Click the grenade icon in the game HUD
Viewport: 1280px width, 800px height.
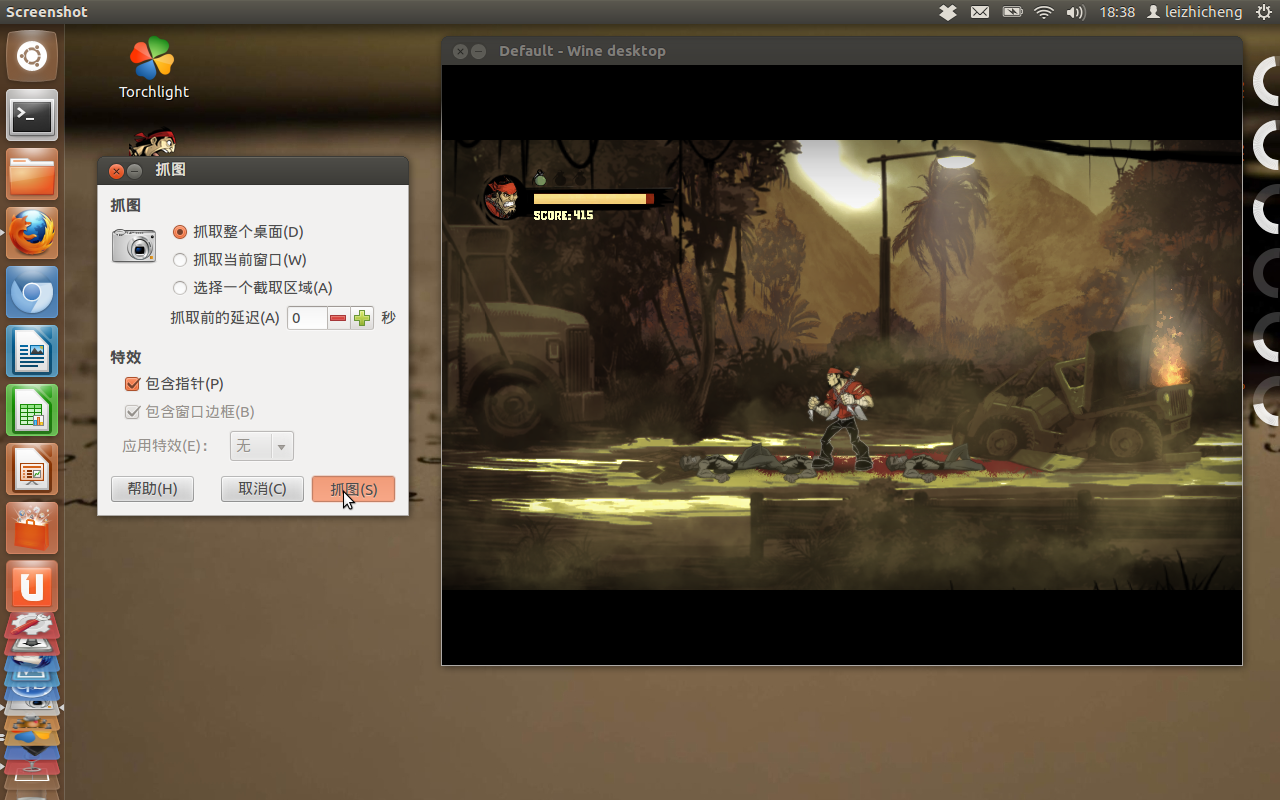tap(540, 179)
